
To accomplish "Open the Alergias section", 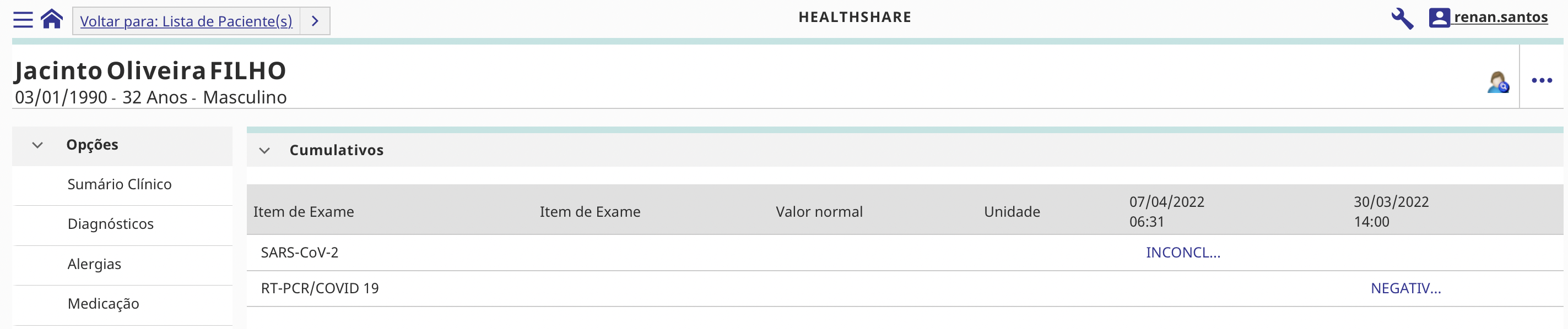I will pyautogui.click(x=94, y=264).
